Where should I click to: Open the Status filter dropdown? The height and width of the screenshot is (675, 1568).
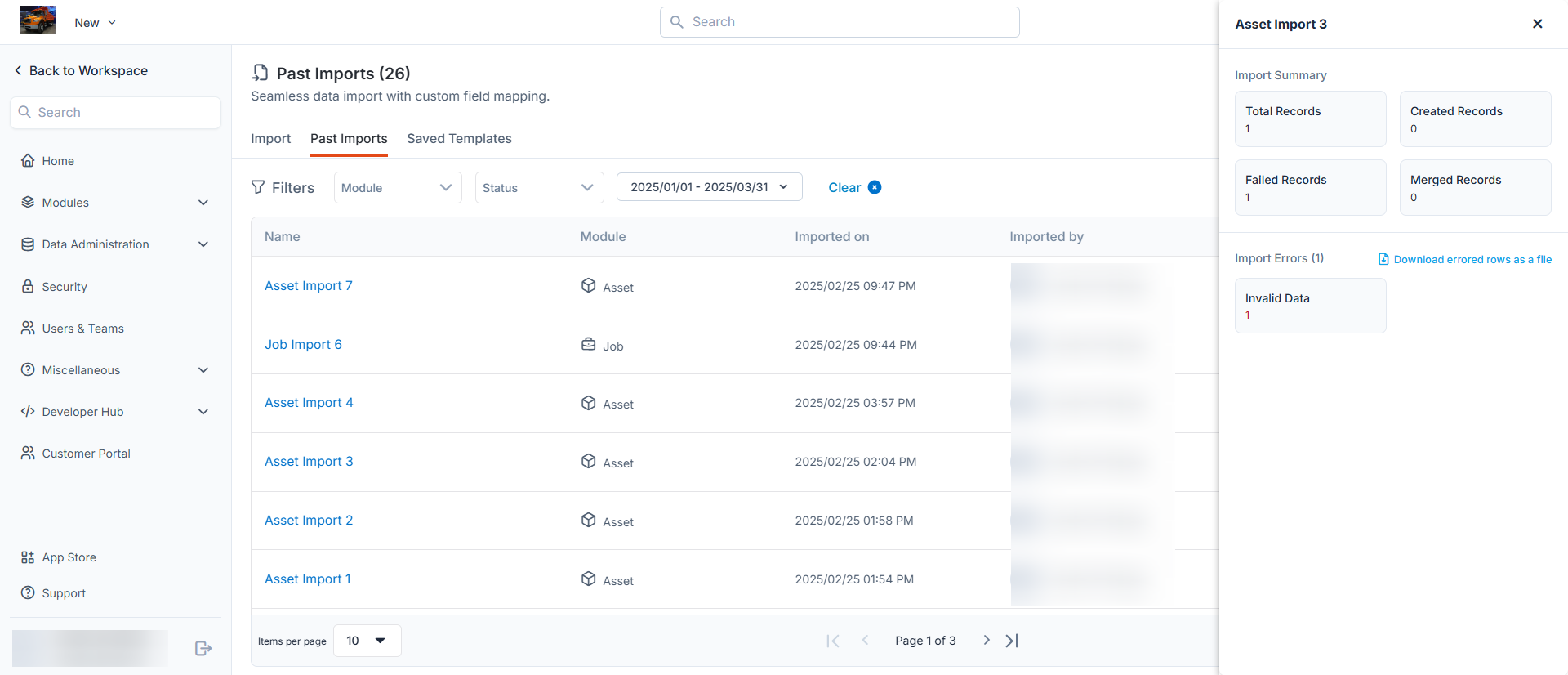(539, 188)
